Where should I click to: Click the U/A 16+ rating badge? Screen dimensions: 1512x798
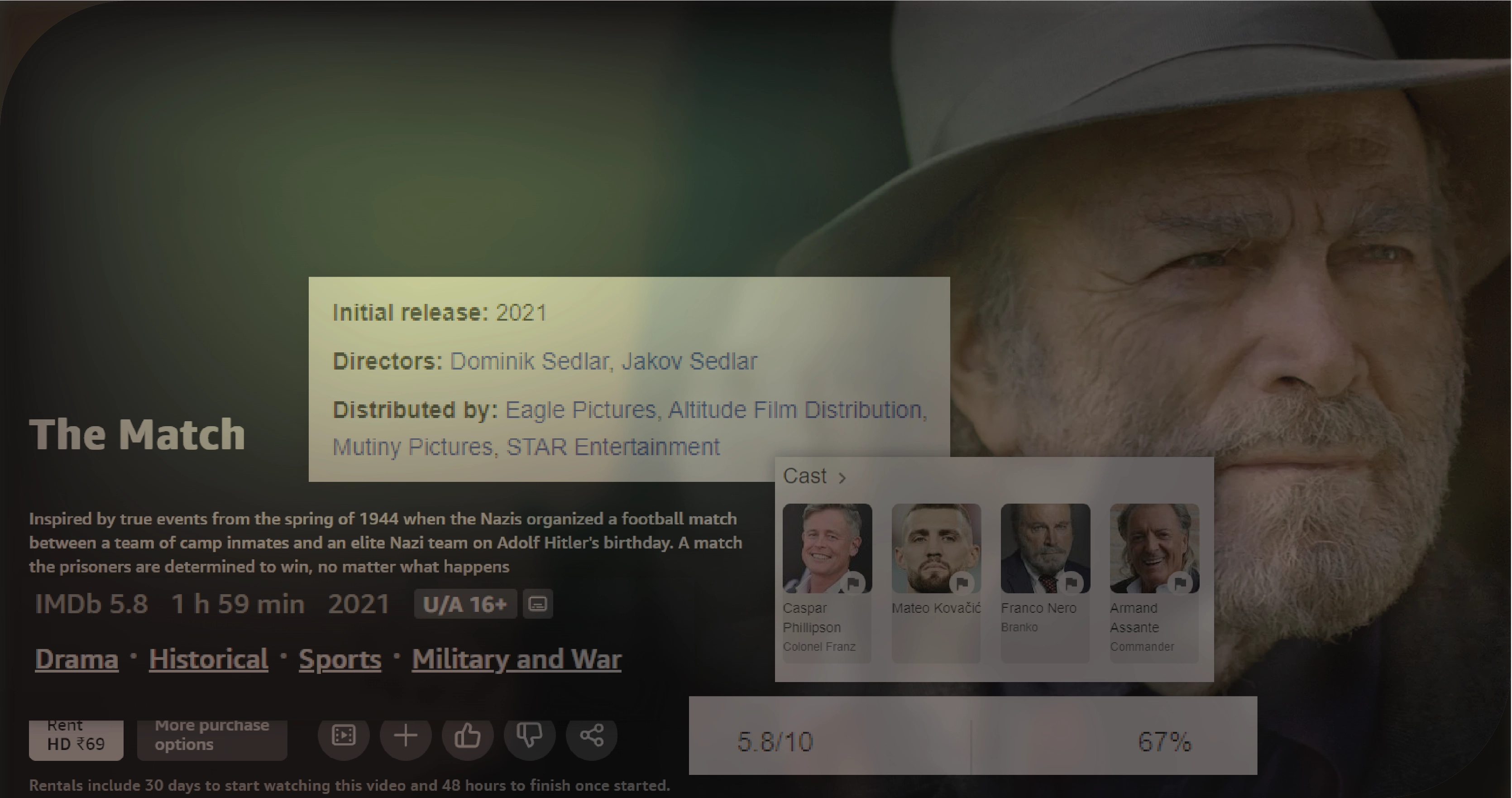coord(465,604)
